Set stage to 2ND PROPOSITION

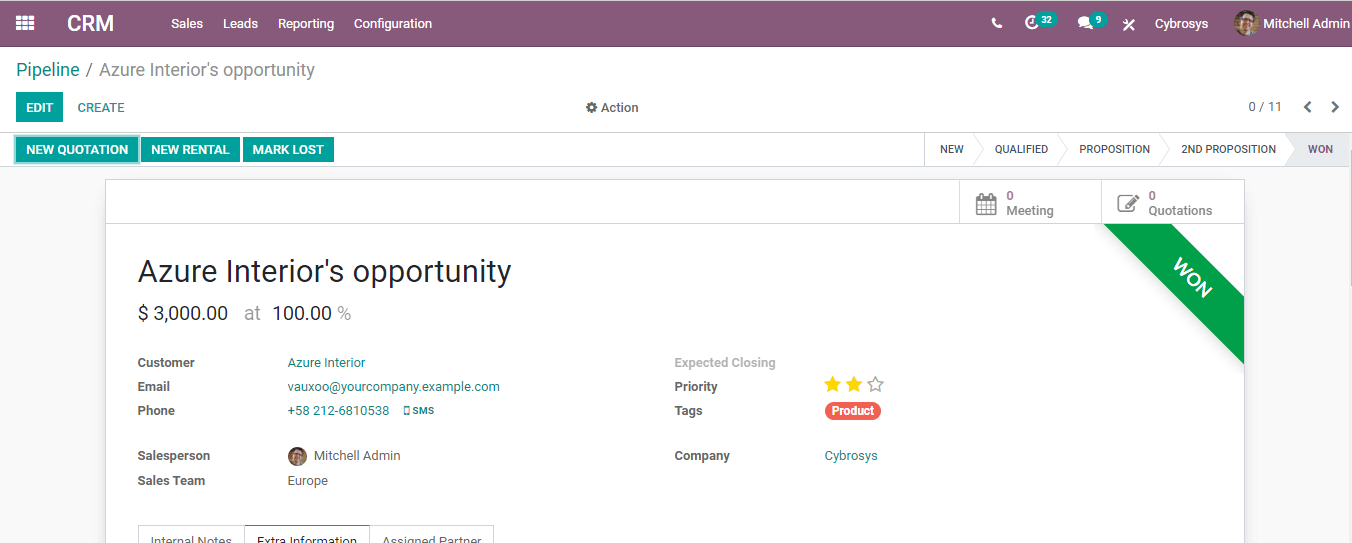(1228, 149)
